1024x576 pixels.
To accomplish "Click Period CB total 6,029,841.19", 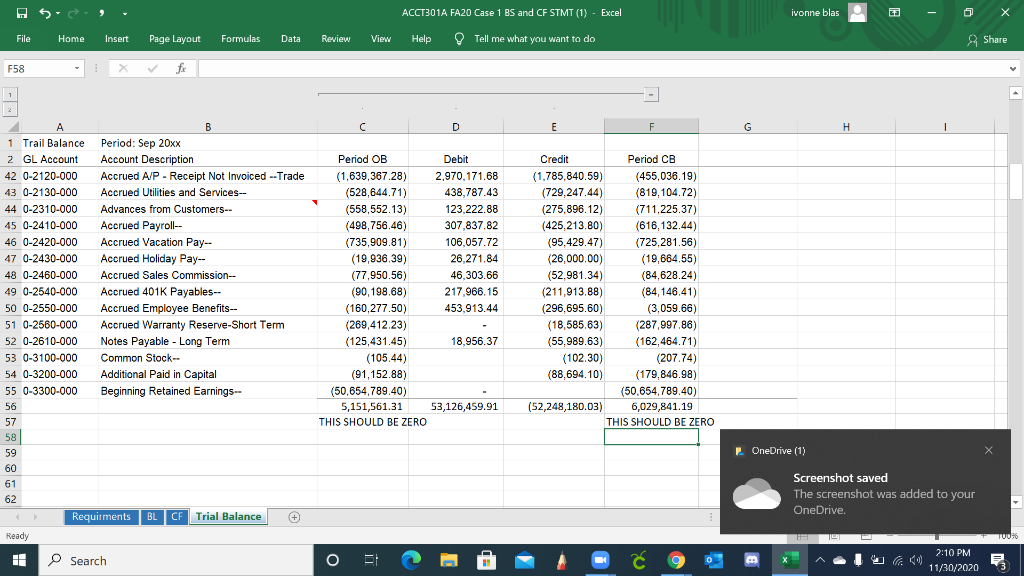I will [651, 406].
